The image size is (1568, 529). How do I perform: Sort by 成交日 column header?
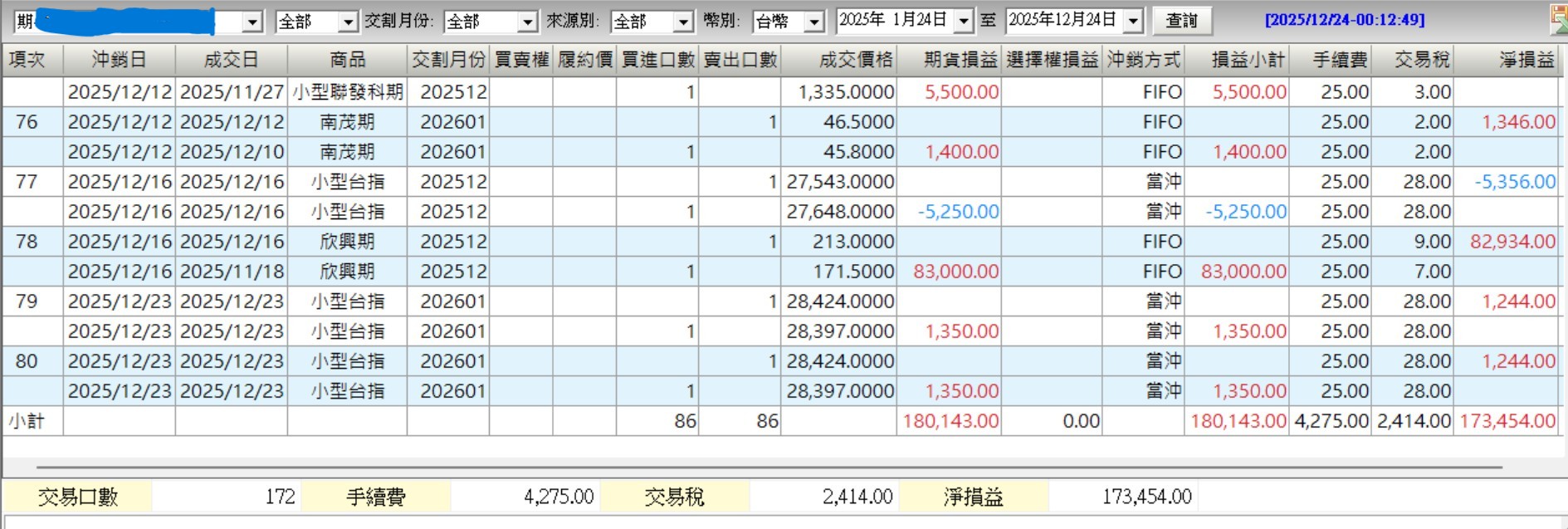[232, 60]
